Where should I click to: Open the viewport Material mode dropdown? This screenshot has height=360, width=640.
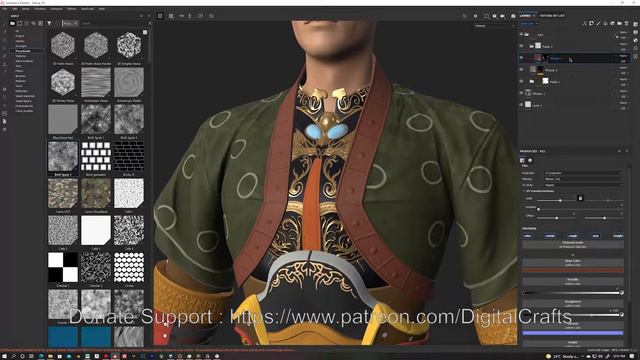[495, 26]
